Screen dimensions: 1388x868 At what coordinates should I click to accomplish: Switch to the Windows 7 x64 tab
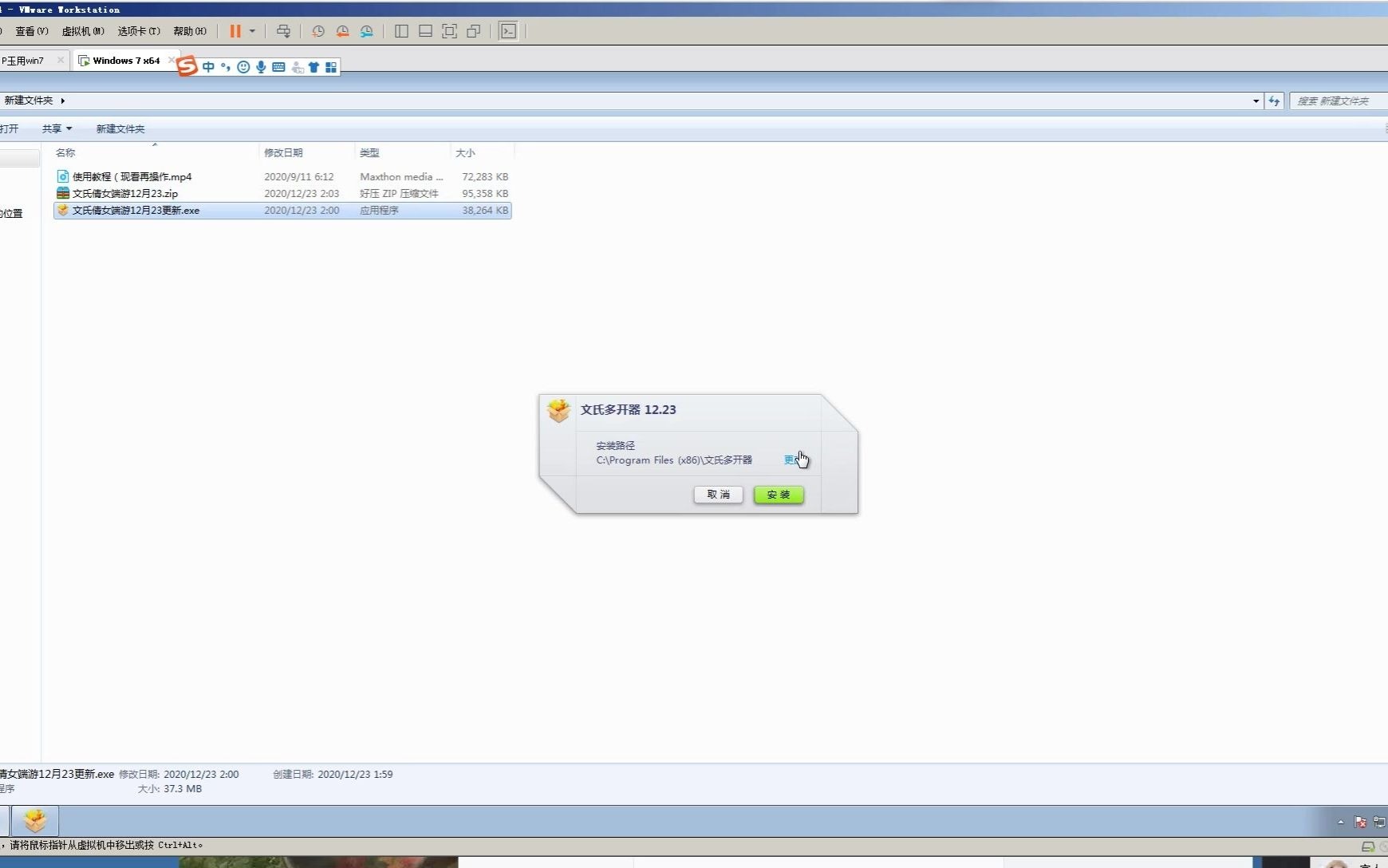click(x=125, y=61)
